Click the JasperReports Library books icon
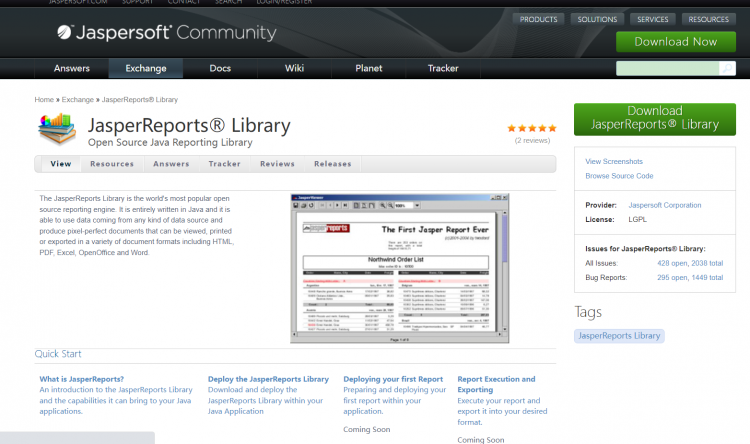 pyautogui.click(x=57, y=129)
